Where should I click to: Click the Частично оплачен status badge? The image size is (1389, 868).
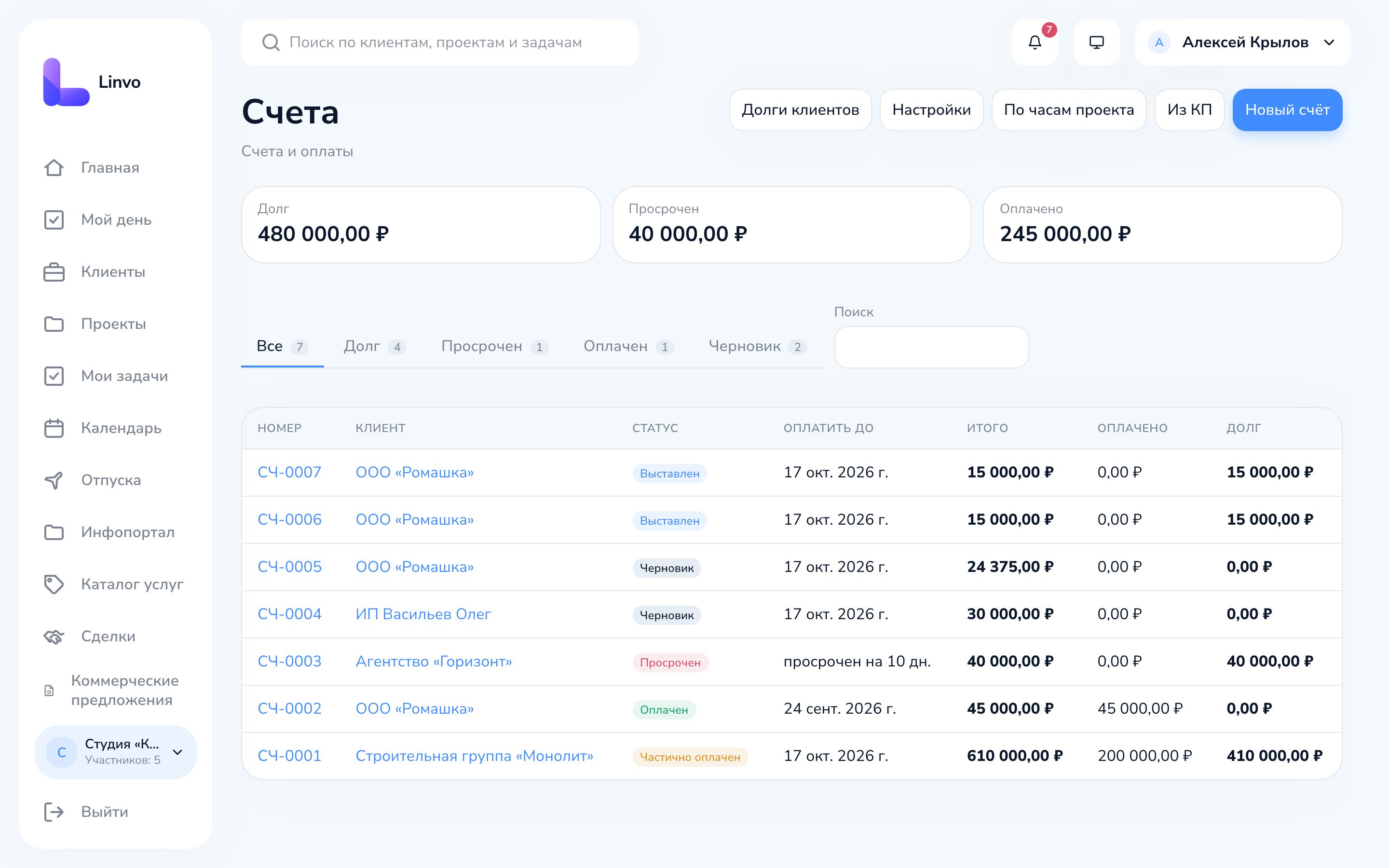point(690,757)
